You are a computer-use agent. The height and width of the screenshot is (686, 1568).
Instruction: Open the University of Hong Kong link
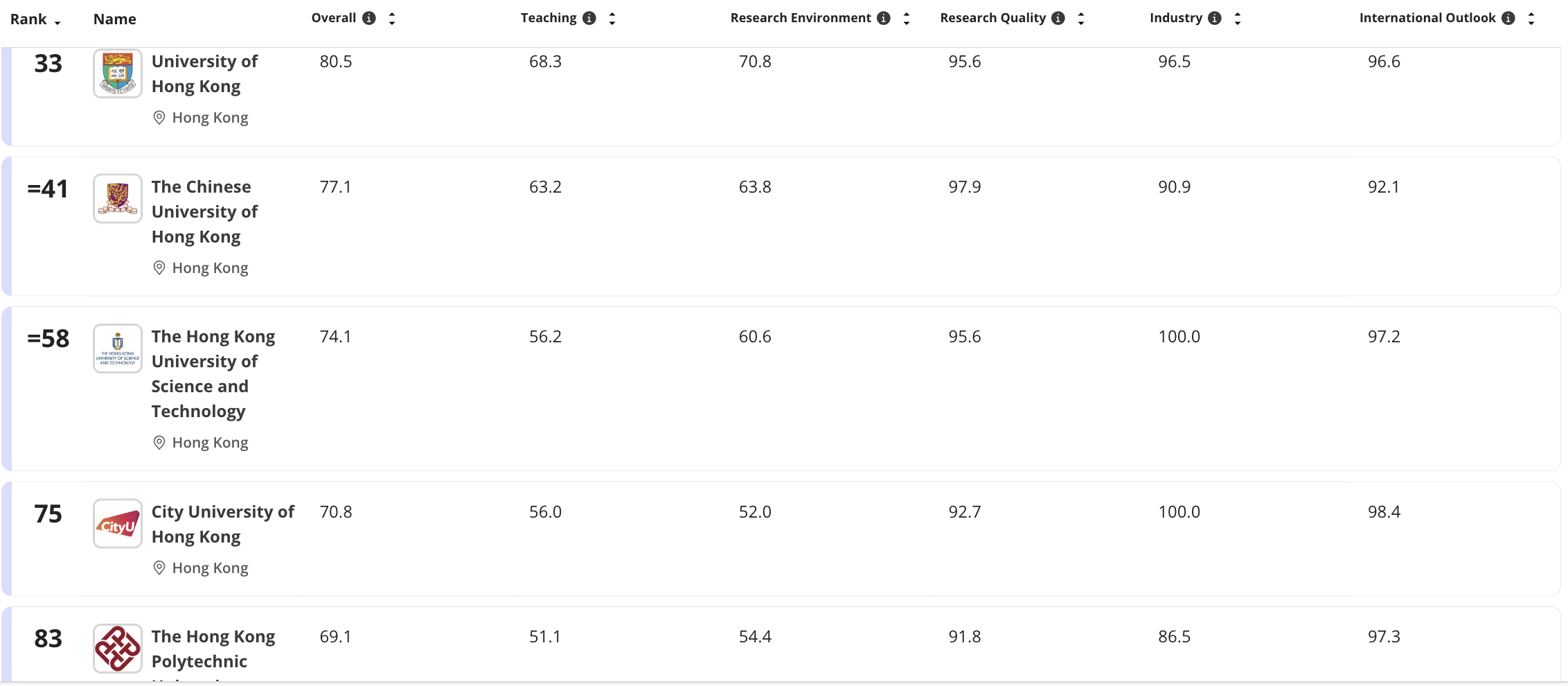[x=204, y=74]
